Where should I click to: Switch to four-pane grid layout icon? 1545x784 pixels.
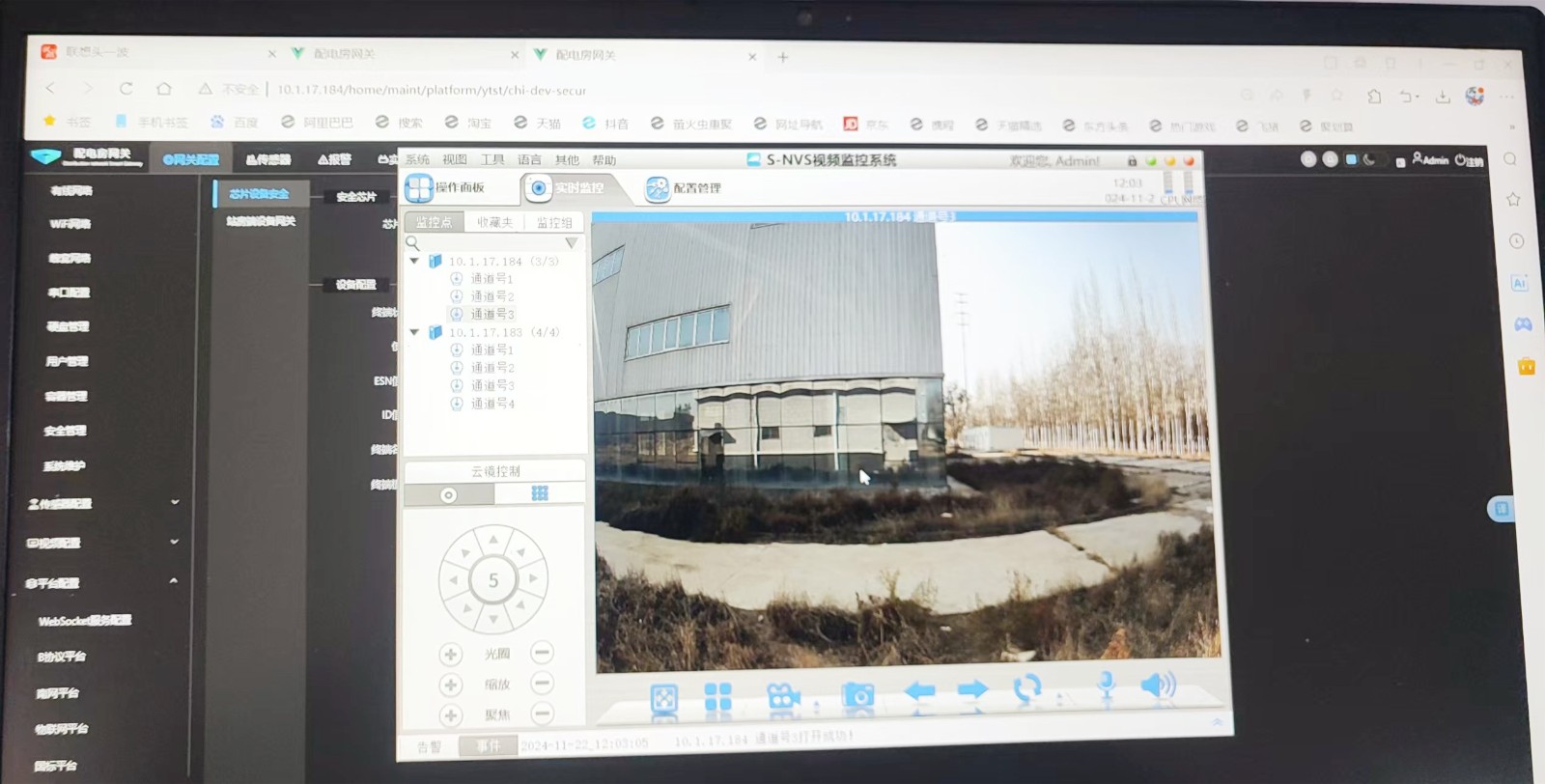coord(718,697)
